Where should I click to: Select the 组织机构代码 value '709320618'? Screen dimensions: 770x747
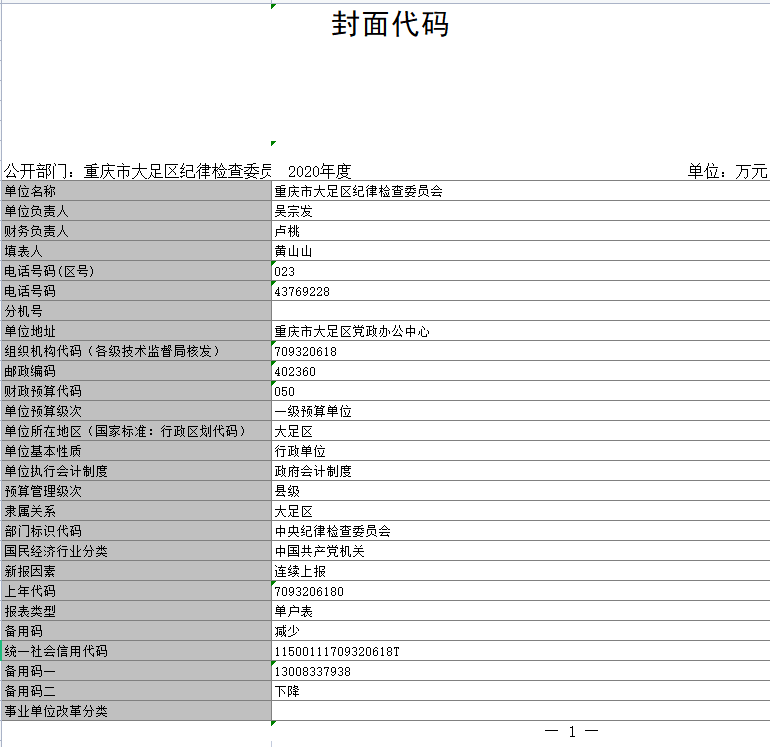306,351
